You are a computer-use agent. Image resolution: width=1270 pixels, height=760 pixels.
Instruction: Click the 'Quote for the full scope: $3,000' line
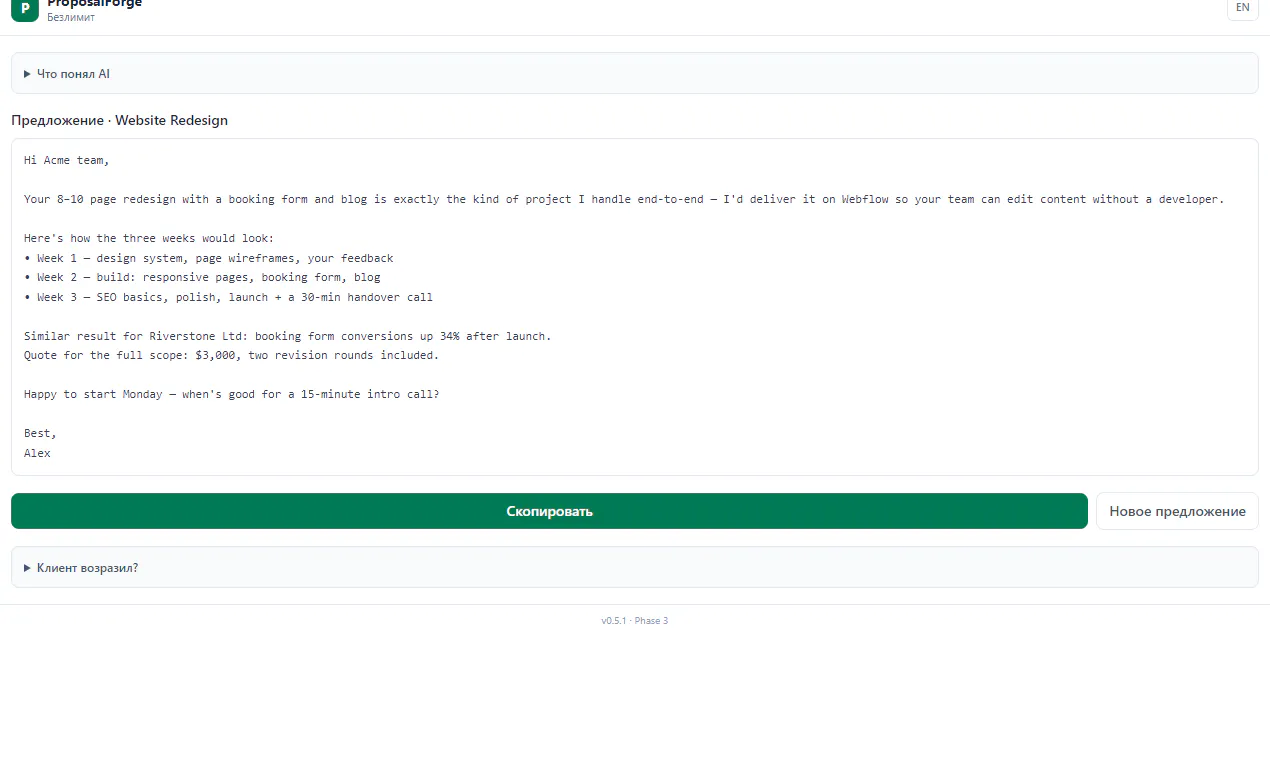[232, 355]
